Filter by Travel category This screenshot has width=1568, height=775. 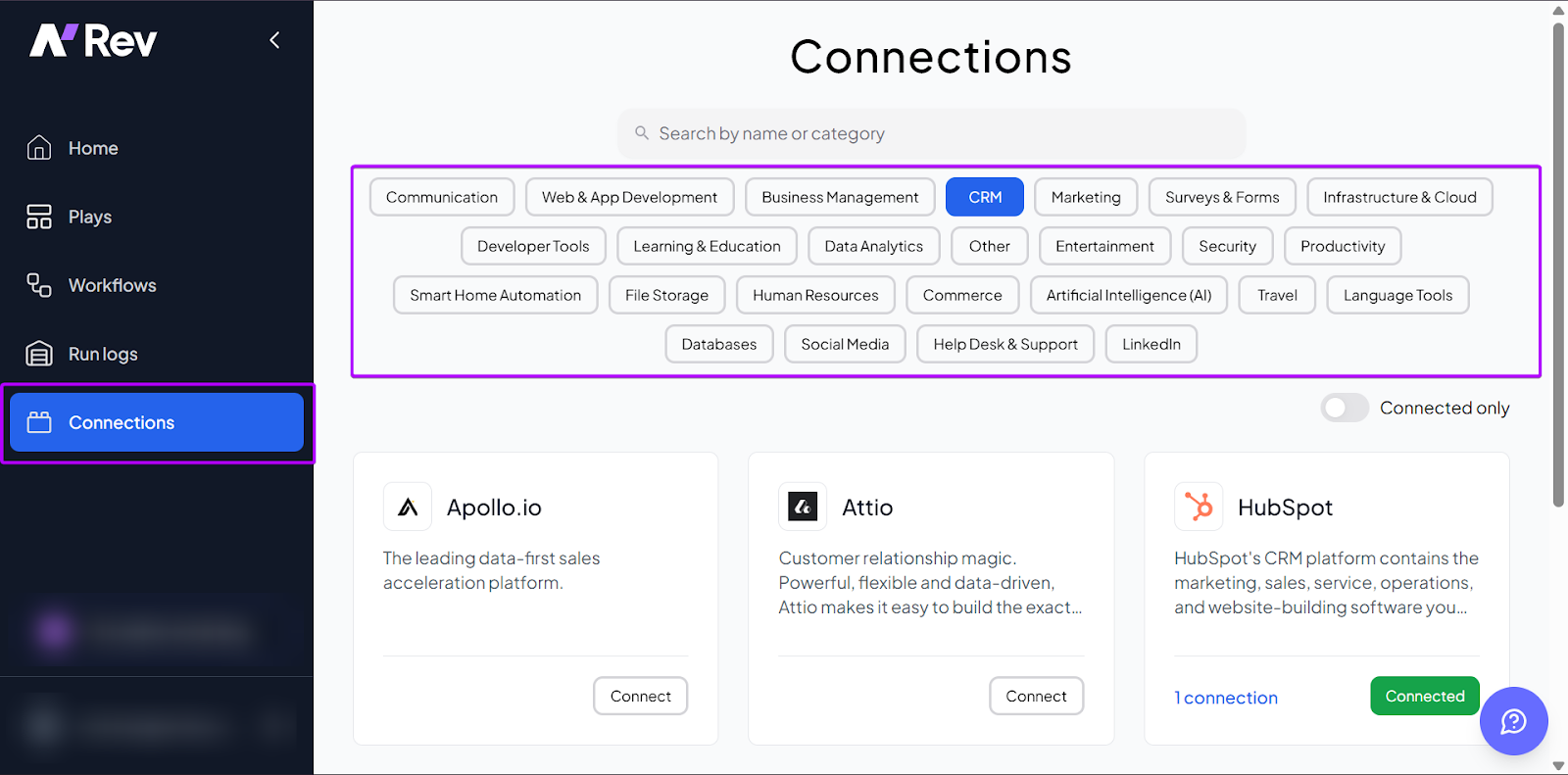pyautogui.click(x=1277, y=295)
